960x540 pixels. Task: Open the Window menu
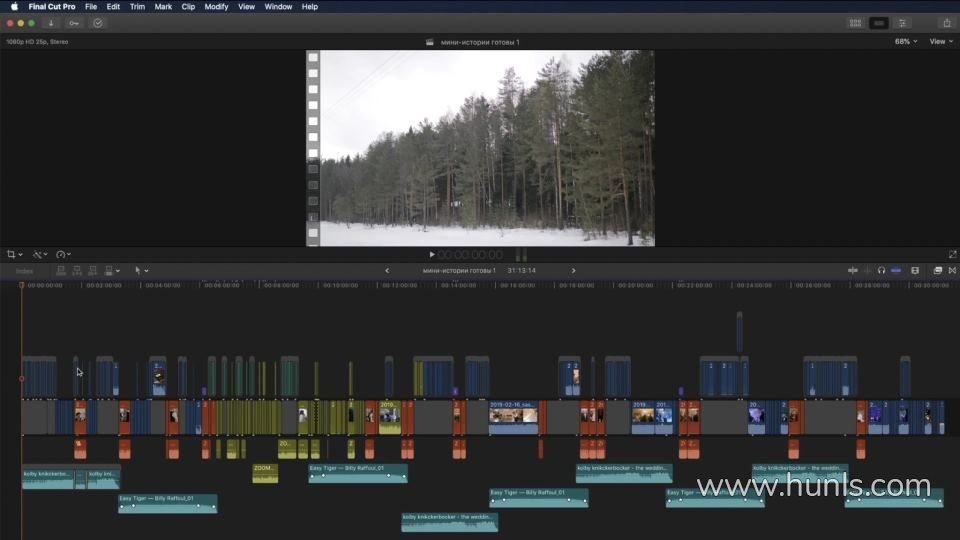[x=278, y=7]
